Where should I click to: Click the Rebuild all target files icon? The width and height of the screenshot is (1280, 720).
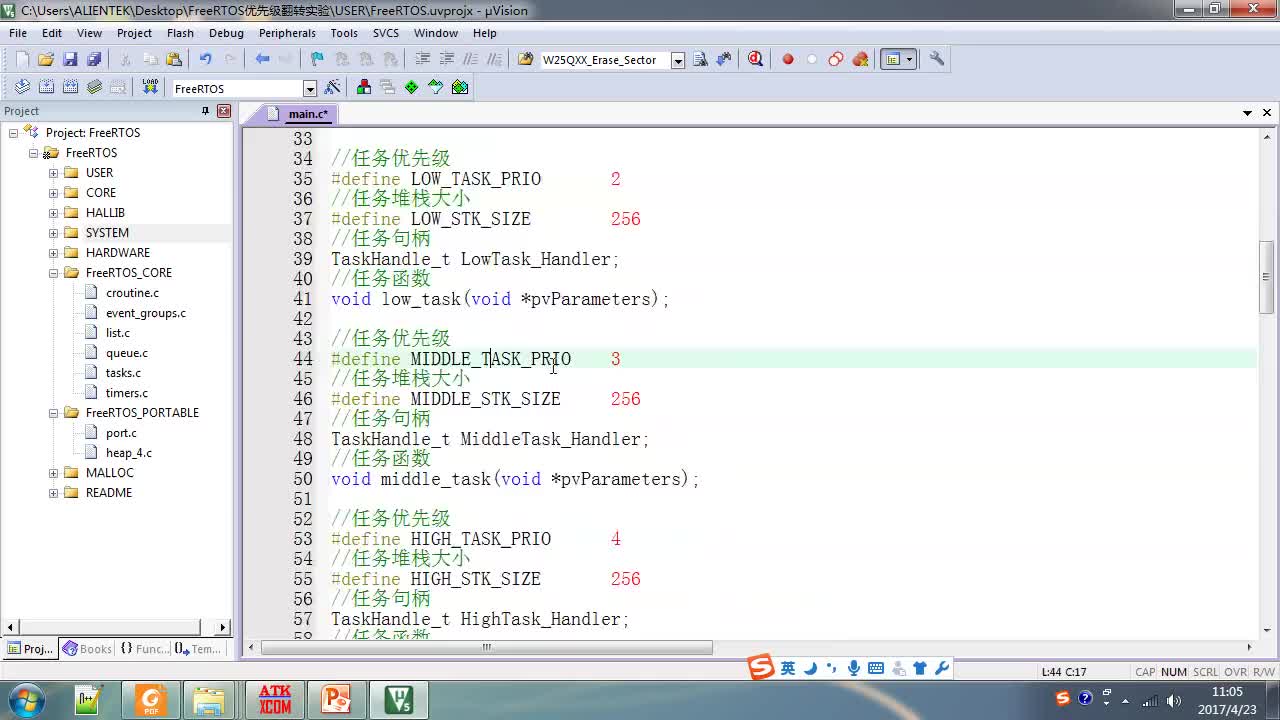point(70,87)
